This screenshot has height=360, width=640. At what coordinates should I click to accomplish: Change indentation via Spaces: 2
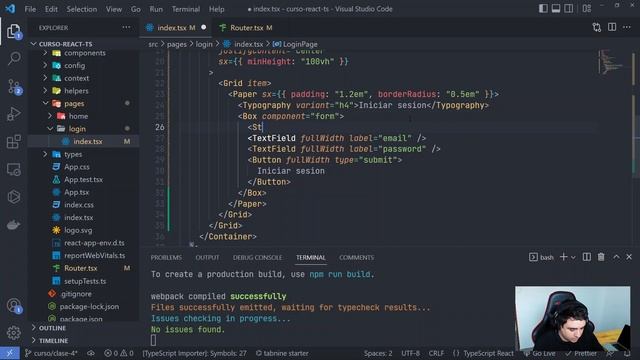click(x=378, y=353)
